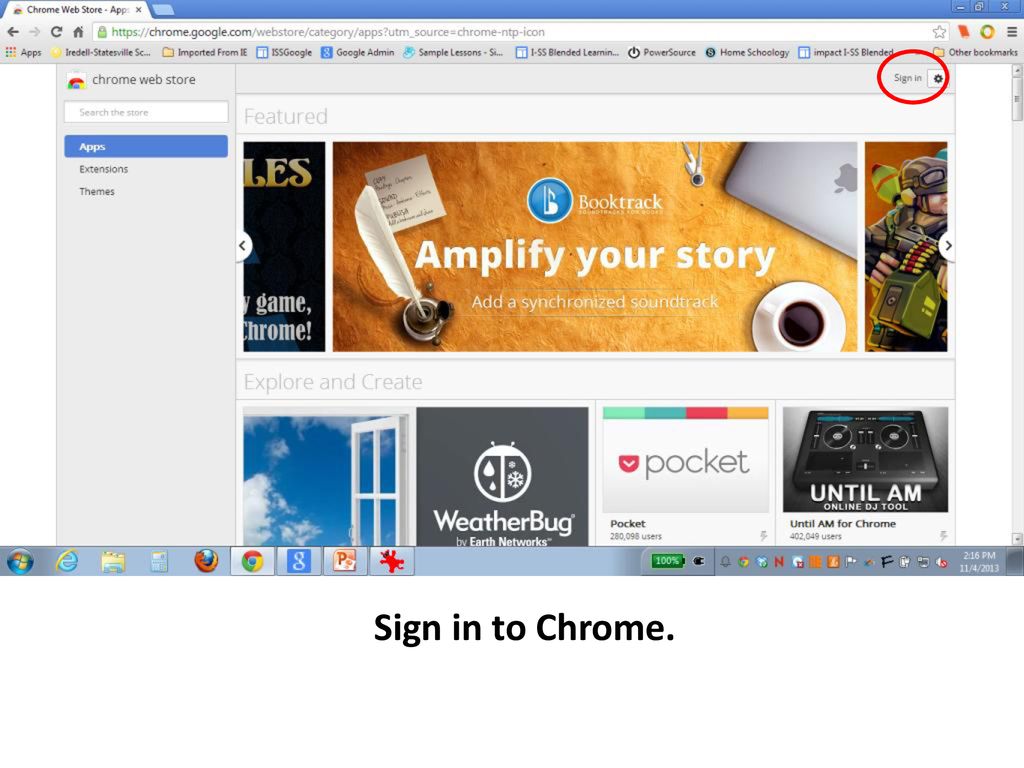Open the Calculator from the taskbar
The height and width of the screenshot is (768, 1024).
[x=159, y=562]
